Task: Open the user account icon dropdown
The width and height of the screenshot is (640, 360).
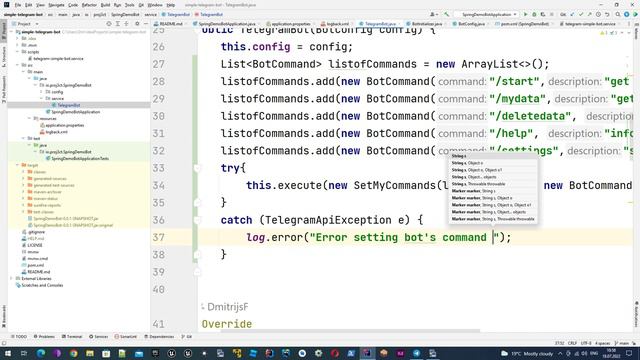Action: pos(434,14)
